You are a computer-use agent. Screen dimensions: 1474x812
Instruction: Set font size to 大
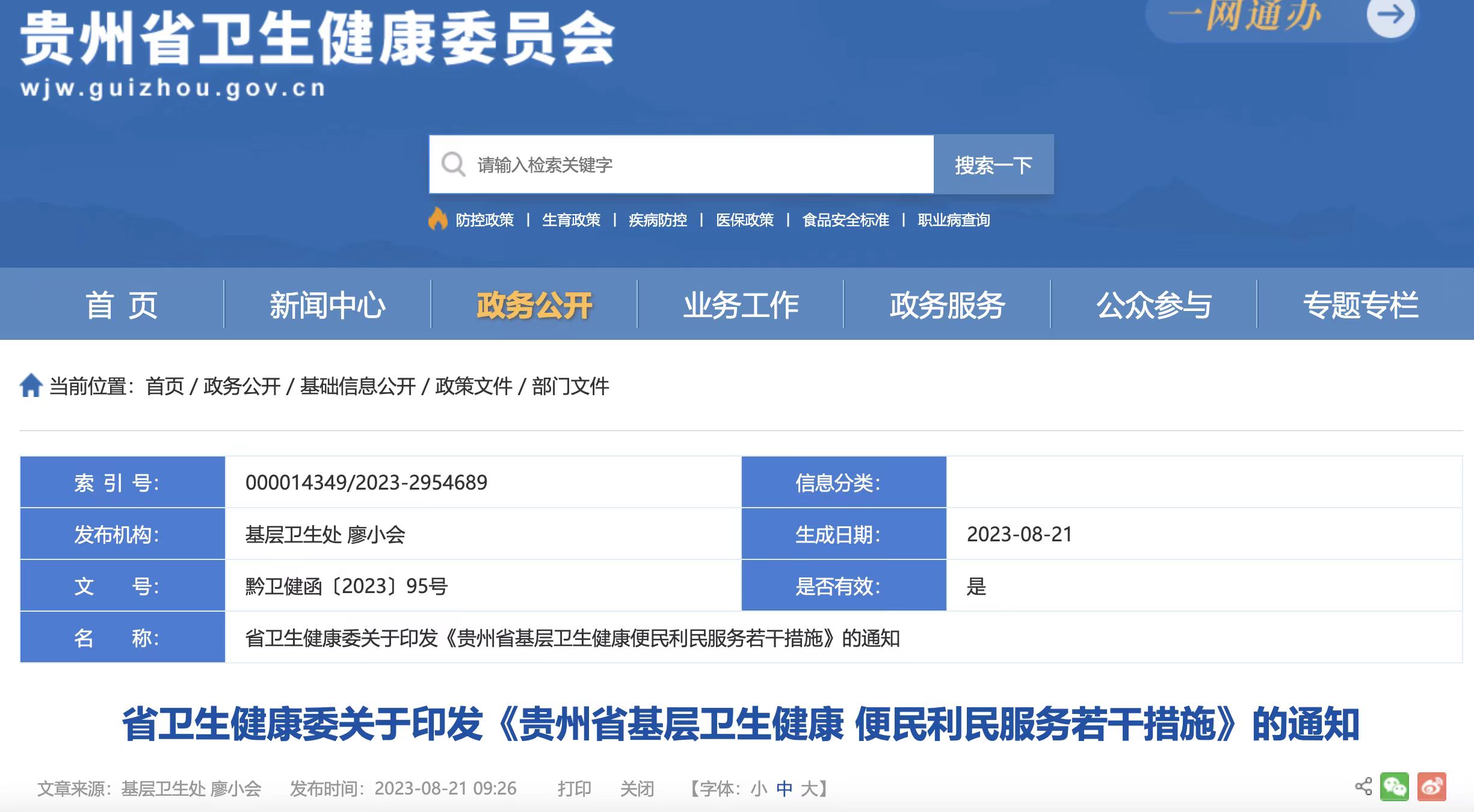tap(809, 789)
